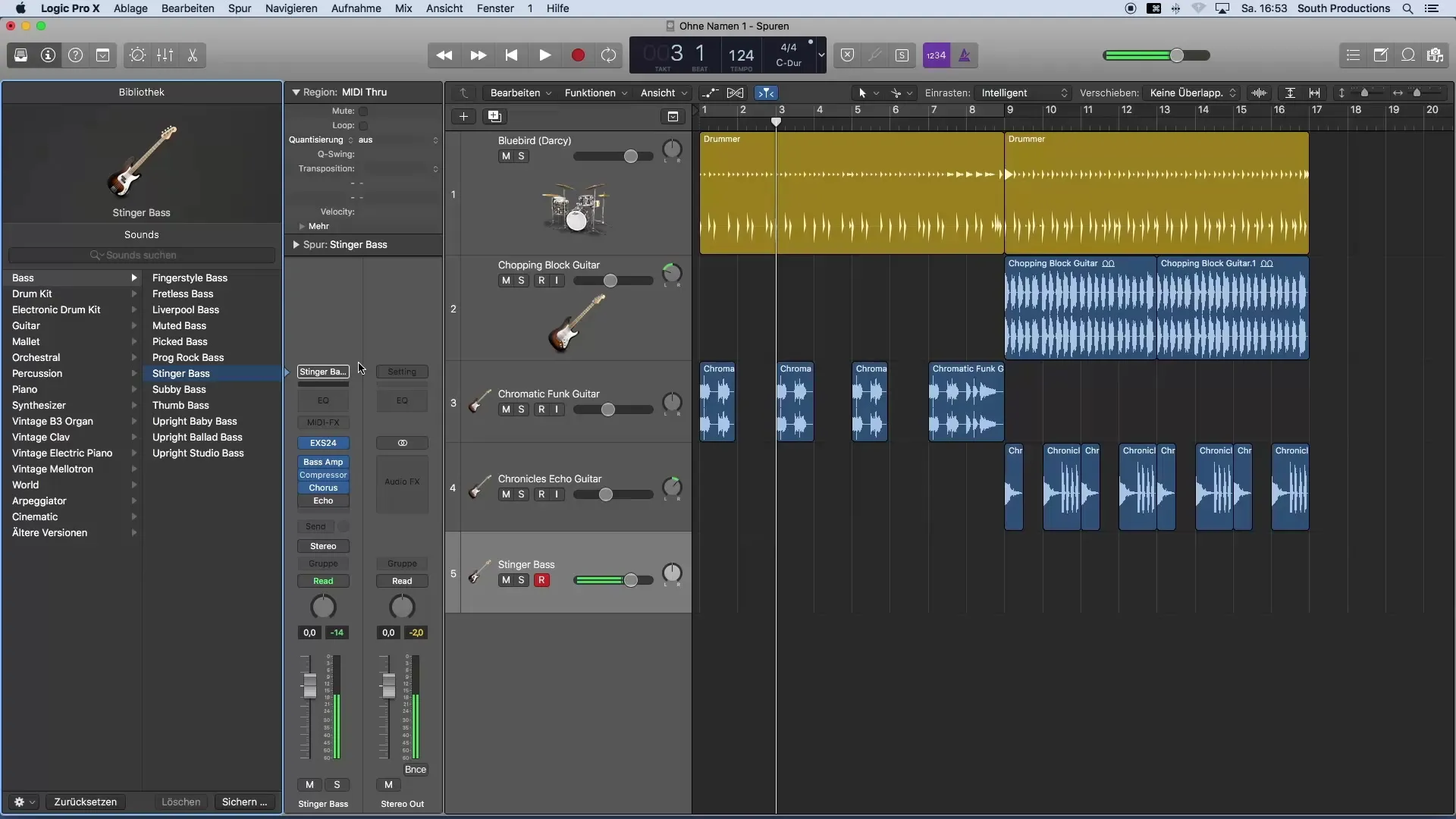Open the Spur menu
This screenshot has width=1456, height=819.
(x=240, y=8)
